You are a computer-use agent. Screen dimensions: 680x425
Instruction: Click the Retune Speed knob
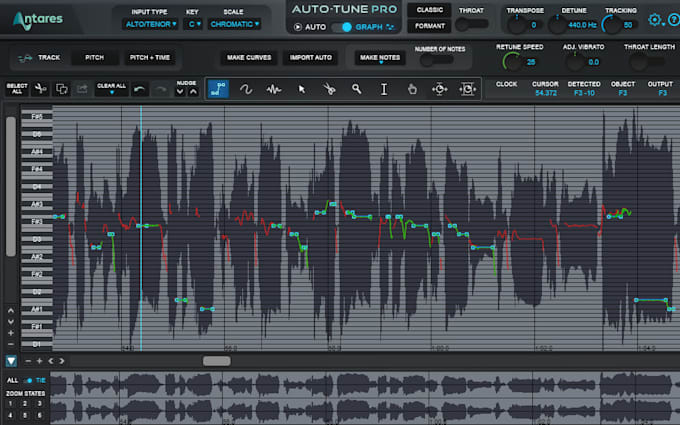[513, 62]
